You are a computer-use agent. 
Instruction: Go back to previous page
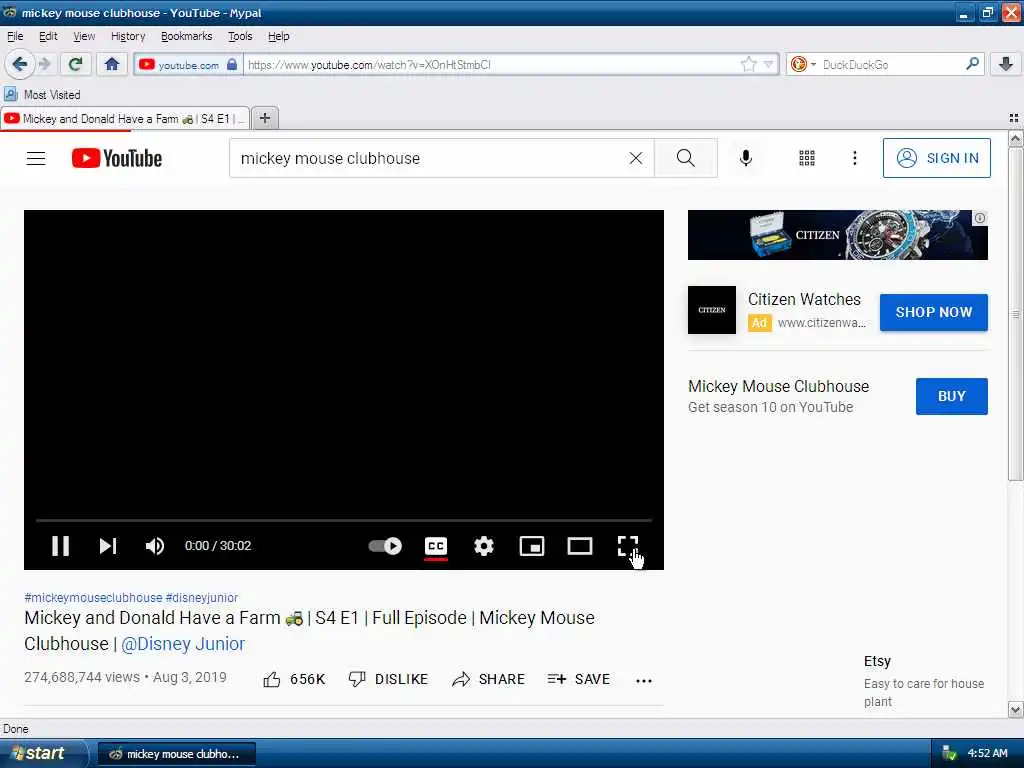pos(20,64)
